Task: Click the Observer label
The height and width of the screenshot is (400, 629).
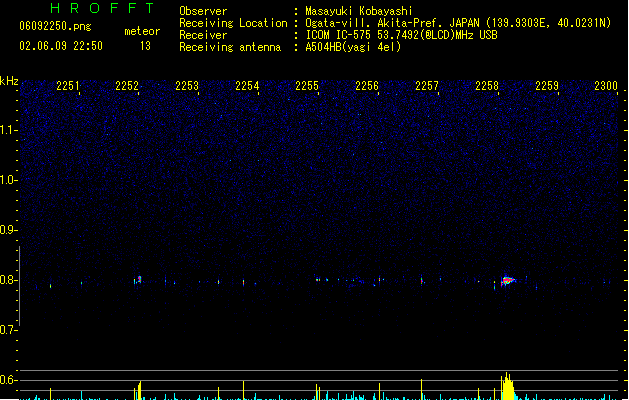Action: point(203,11)
